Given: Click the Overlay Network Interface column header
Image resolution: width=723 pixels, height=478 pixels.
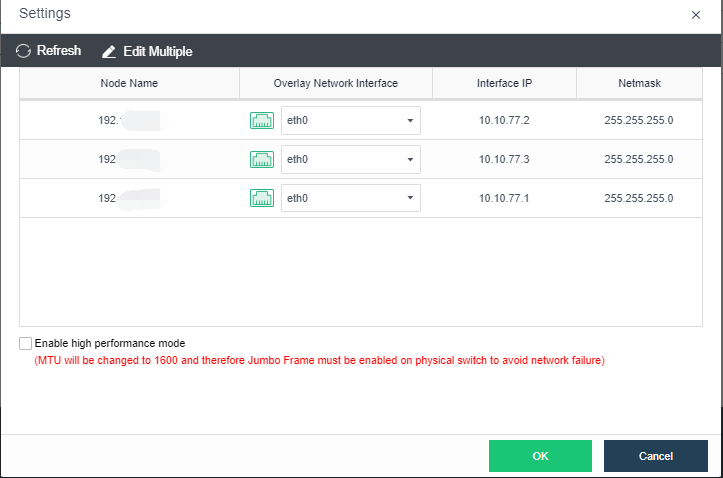Looking at the screenshot, I should coord(335,83).
